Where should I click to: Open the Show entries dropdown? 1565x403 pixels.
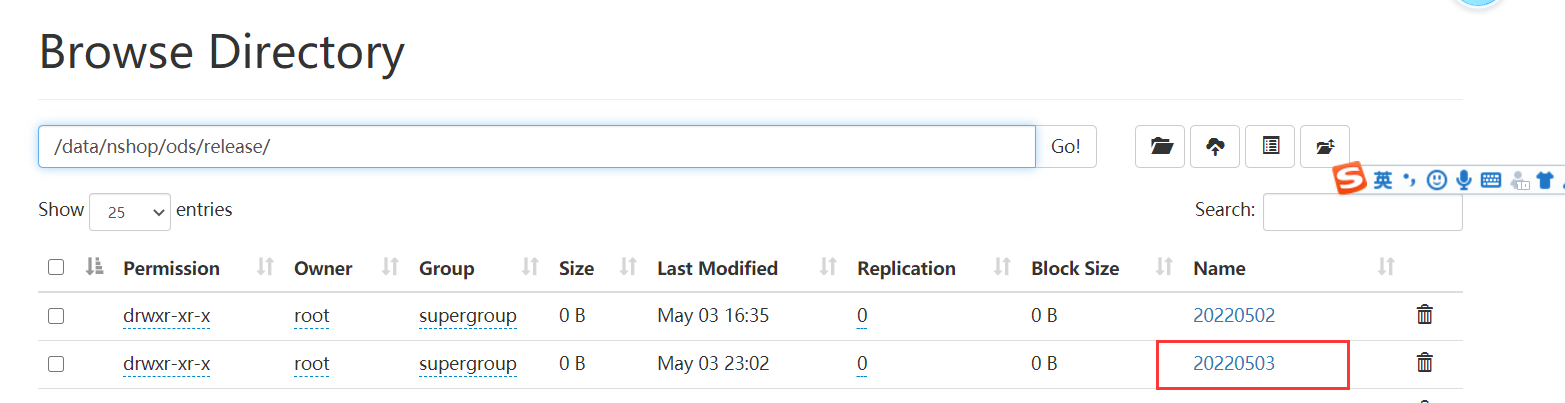click(x=130, y=212)
